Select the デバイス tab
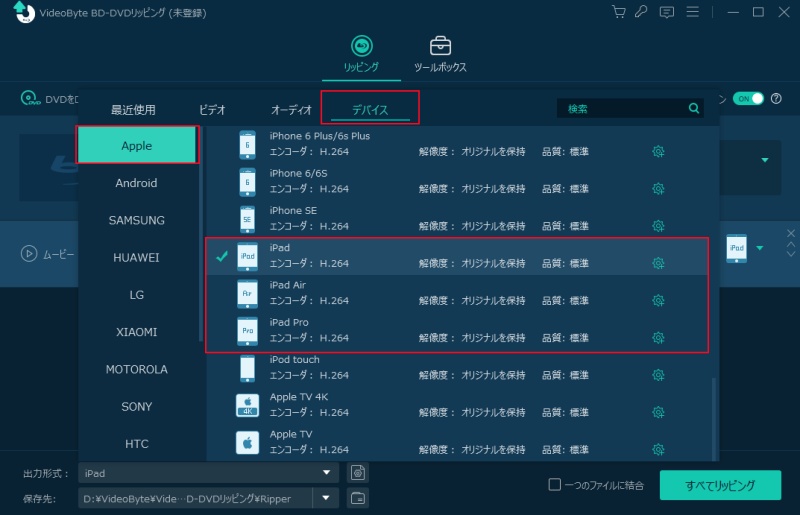The image size is (800, 515). (x=370, y=110)
